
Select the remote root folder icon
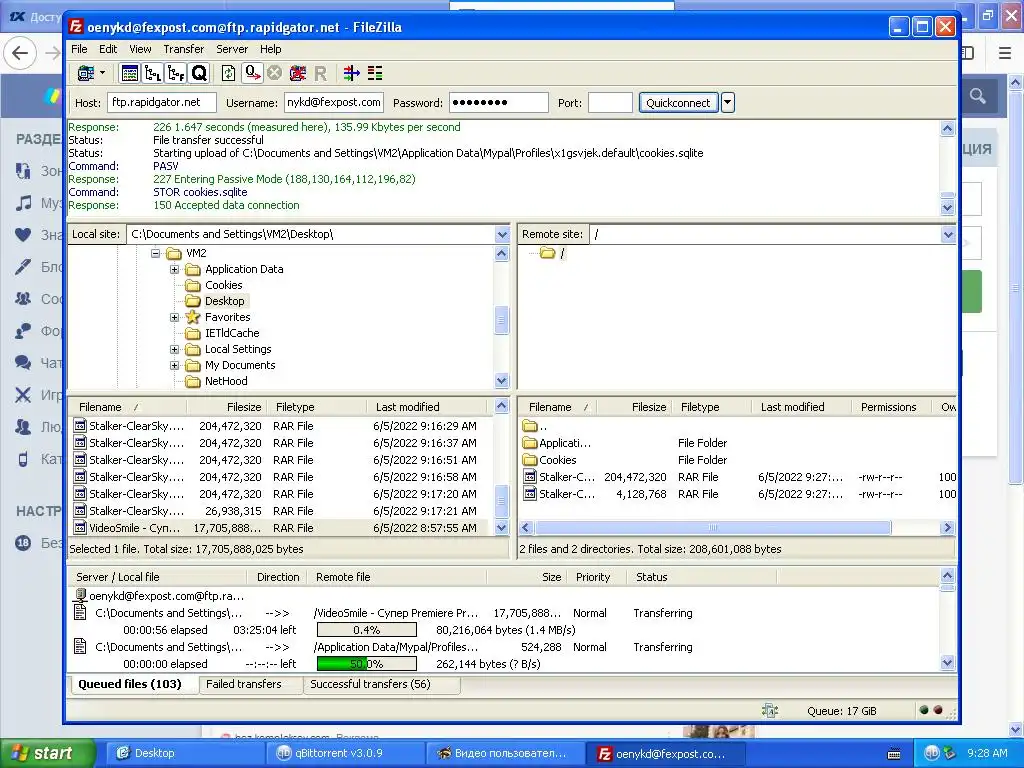[547, 253]
